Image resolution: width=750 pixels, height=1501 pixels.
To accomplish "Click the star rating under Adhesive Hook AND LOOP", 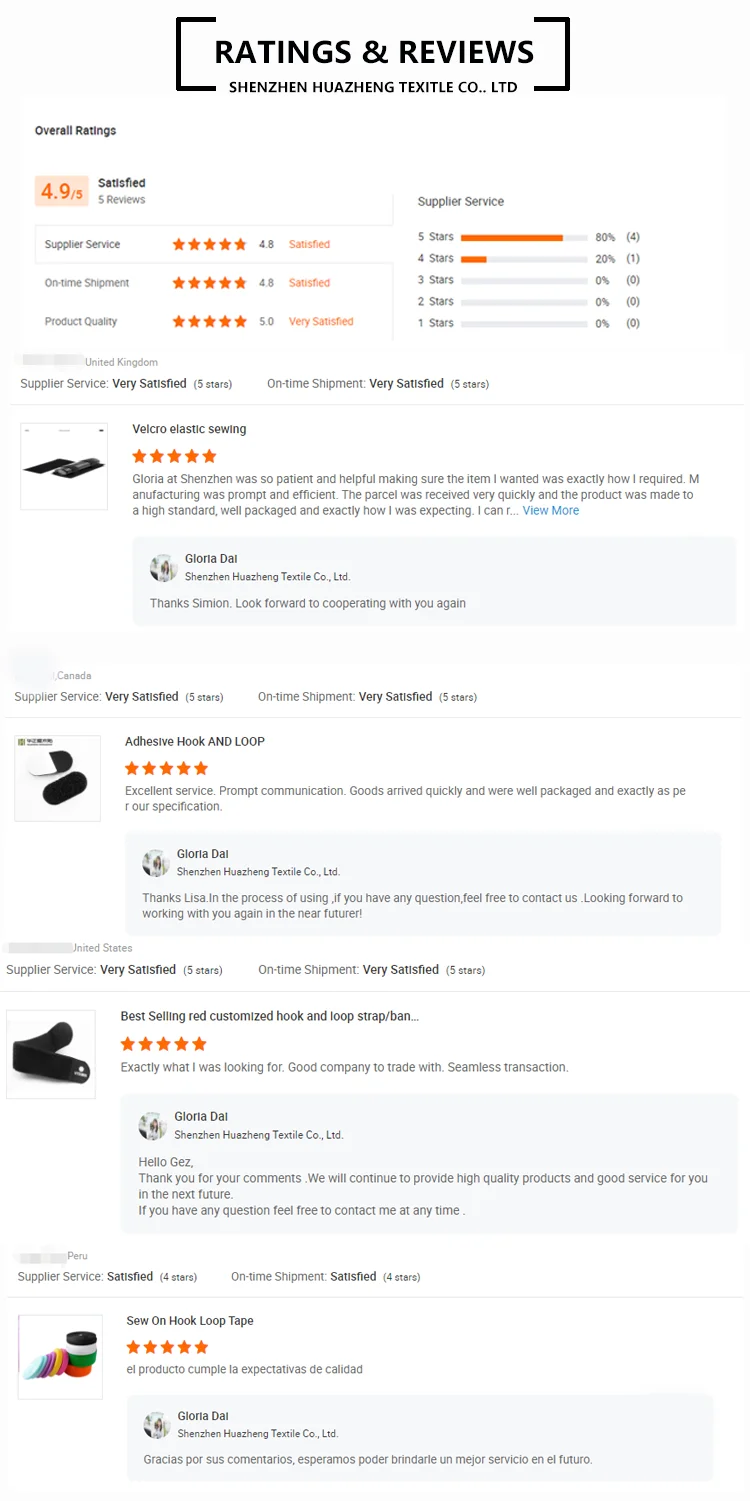I will point(166,768).
